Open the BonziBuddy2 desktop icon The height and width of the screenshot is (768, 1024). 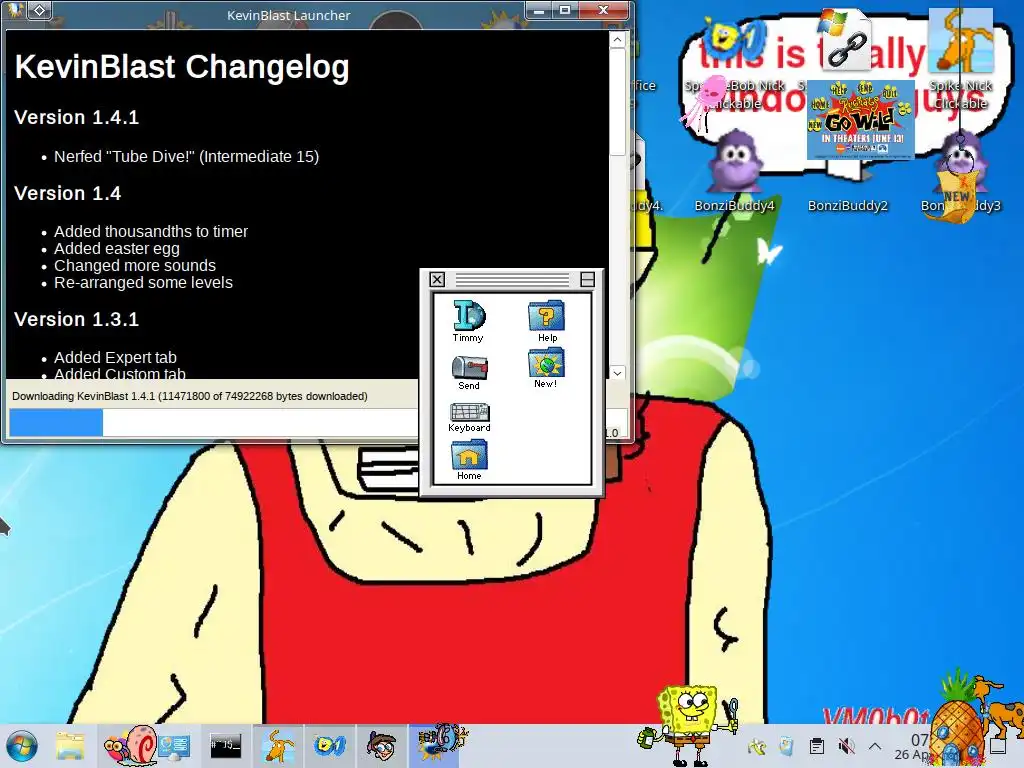[848, 205]
